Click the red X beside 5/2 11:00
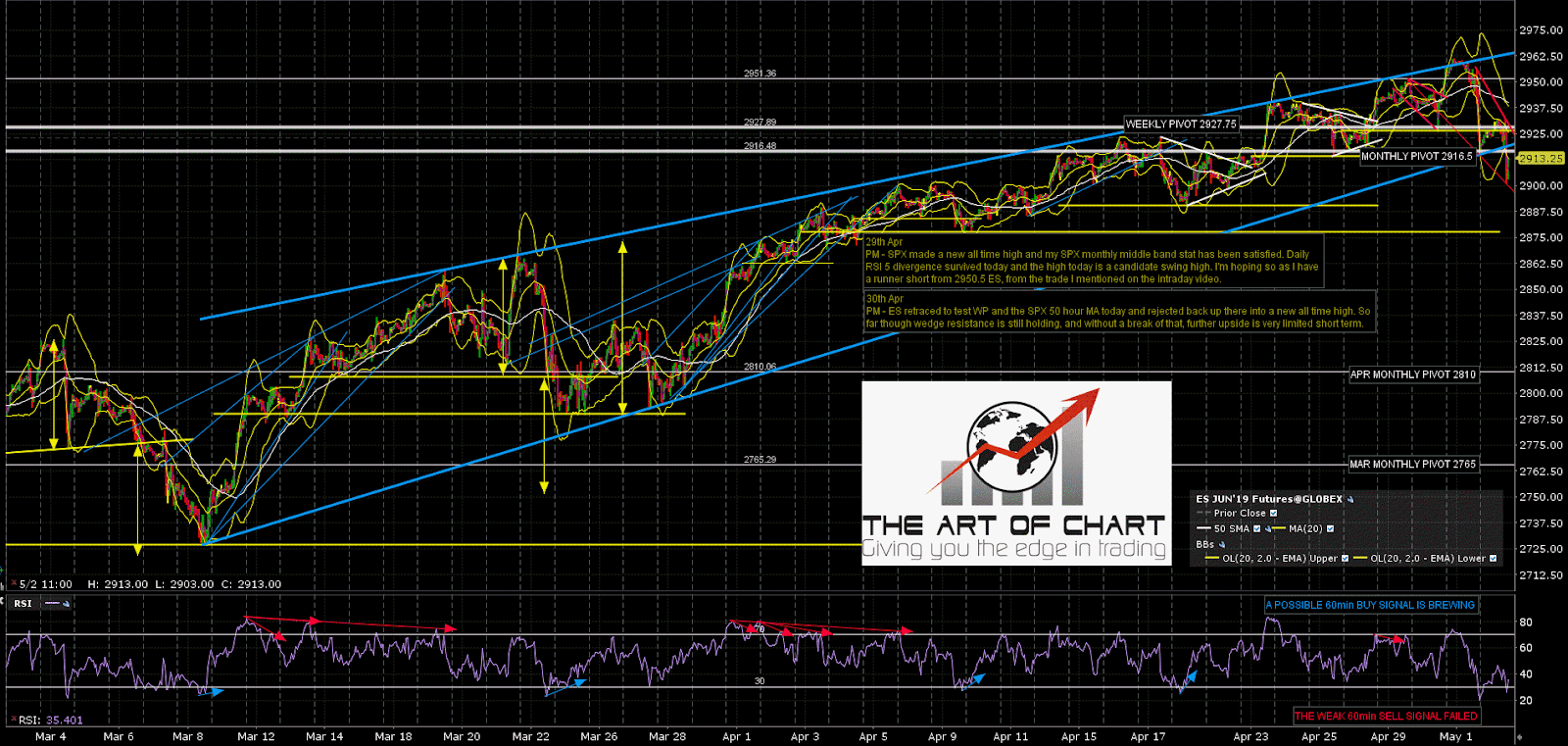The width and height of the screenshot is (1568, 746). point(14,582)
